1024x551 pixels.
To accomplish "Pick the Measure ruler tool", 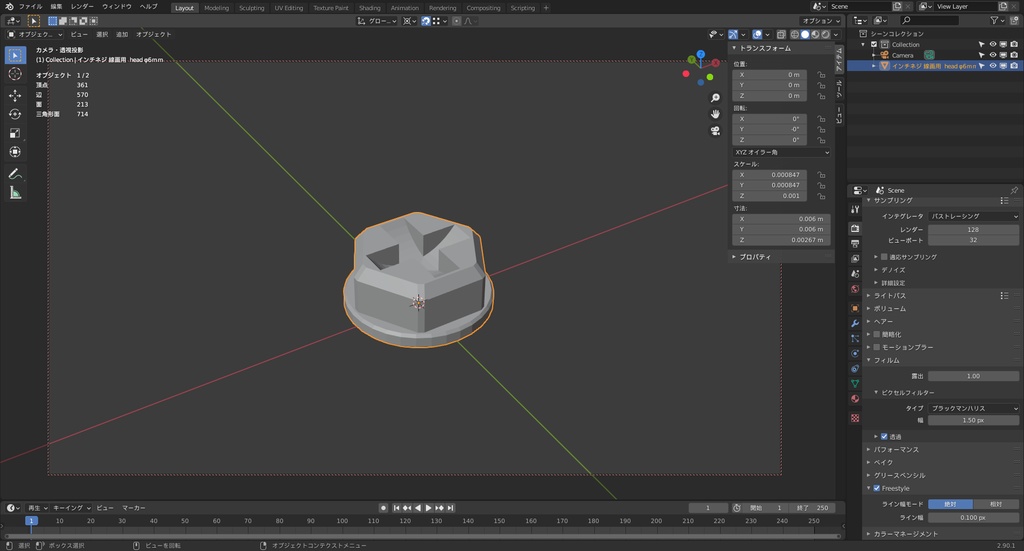I will [x=15, y=193].
